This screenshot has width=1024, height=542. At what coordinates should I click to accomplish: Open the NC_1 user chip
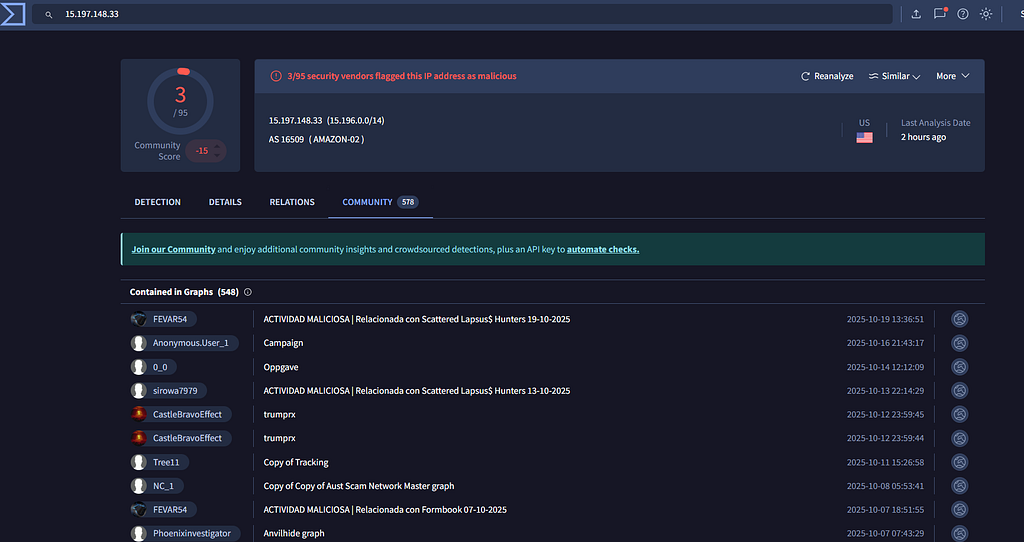pos(157,486)
